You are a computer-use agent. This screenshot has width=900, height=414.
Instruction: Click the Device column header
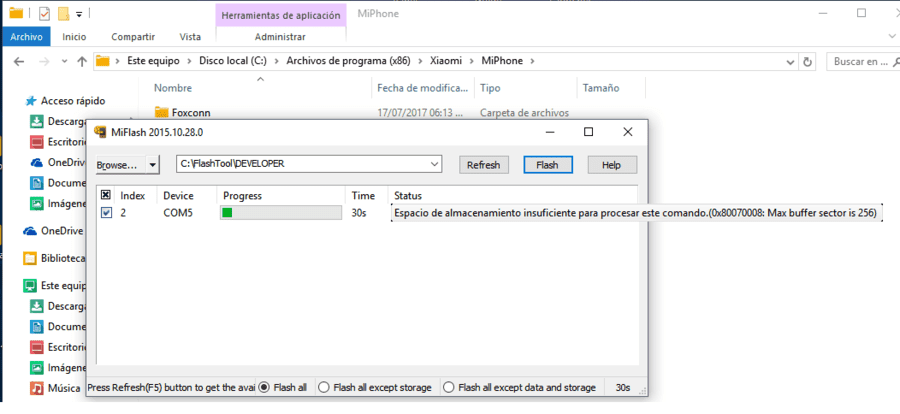[x=179, y=196]
